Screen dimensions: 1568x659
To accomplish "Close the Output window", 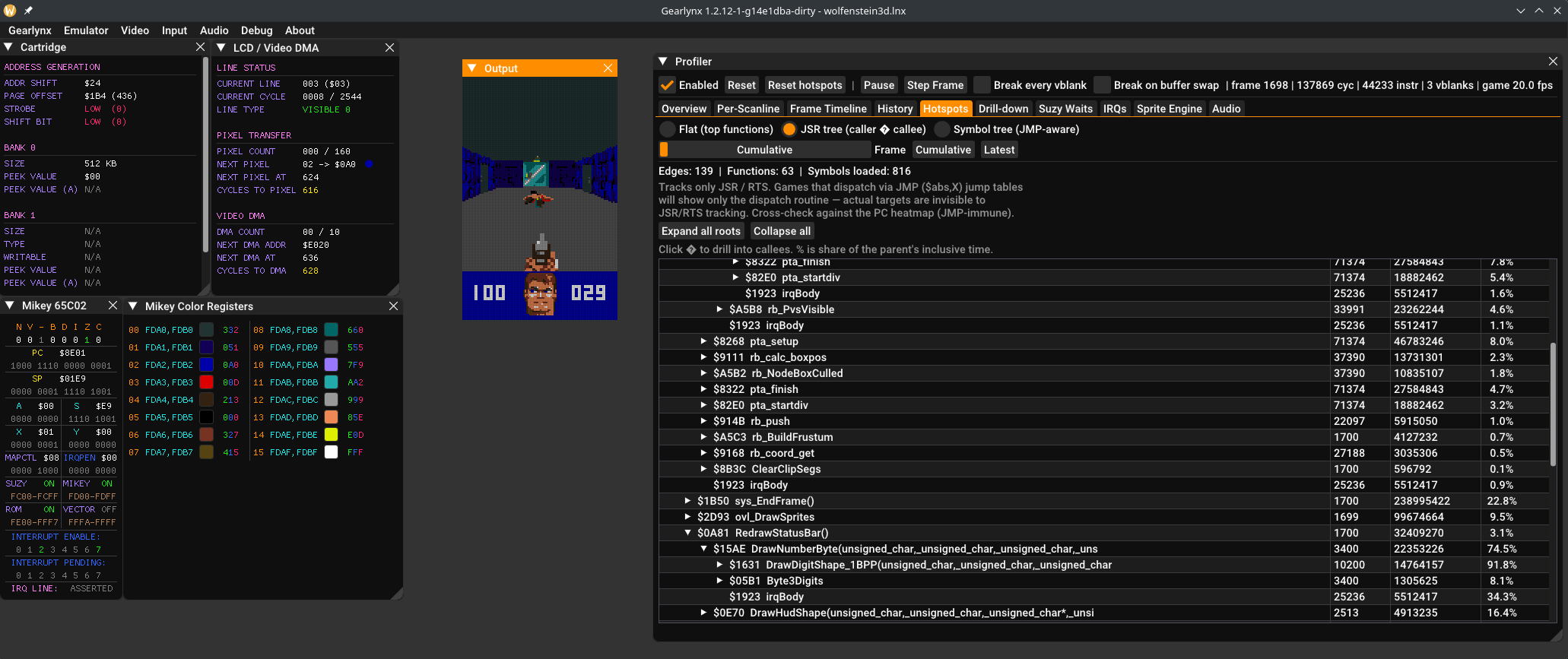I will point(608,68).
